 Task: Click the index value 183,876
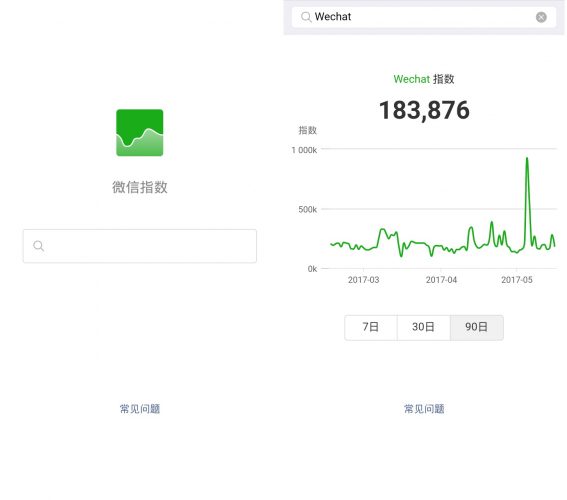[x=424, y=110]
